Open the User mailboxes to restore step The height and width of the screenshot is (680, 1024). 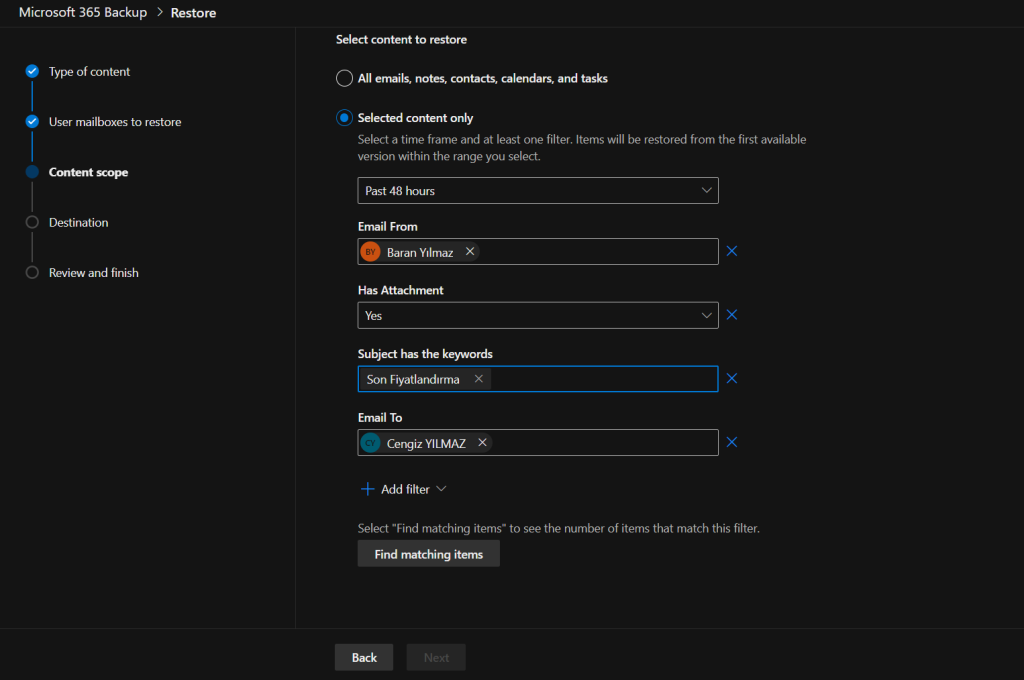114,122
